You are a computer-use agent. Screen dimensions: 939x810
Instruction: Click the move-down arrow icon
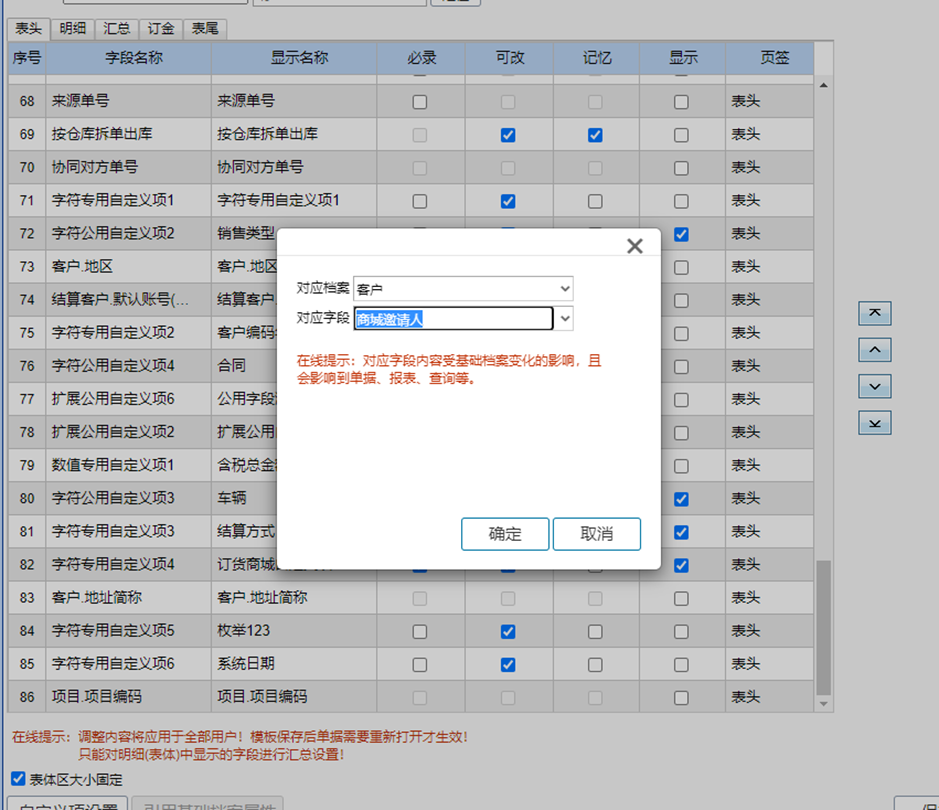(874, 386)
